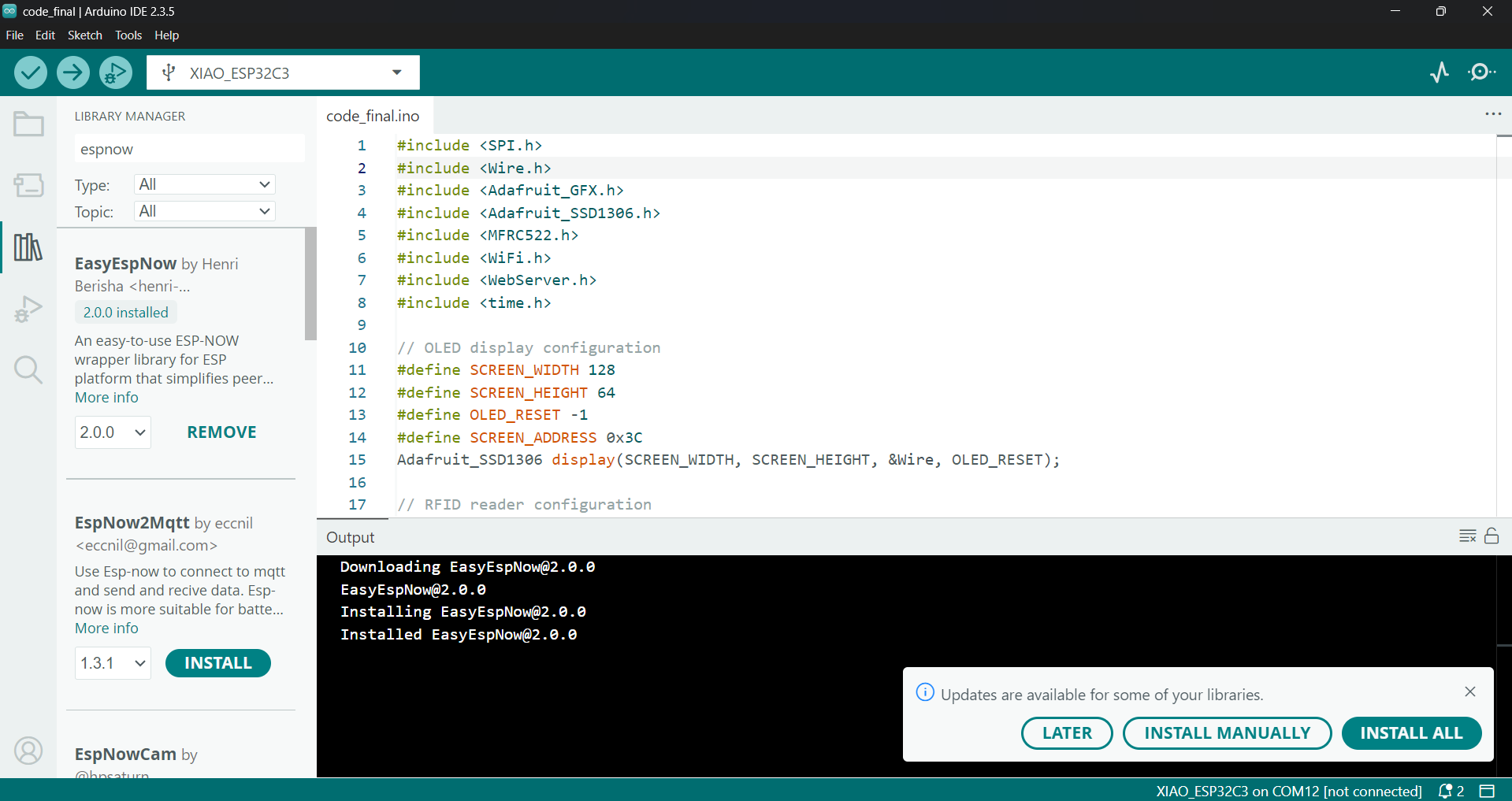Open the Type filter dropdown
1512x801 pixels.
205,184
